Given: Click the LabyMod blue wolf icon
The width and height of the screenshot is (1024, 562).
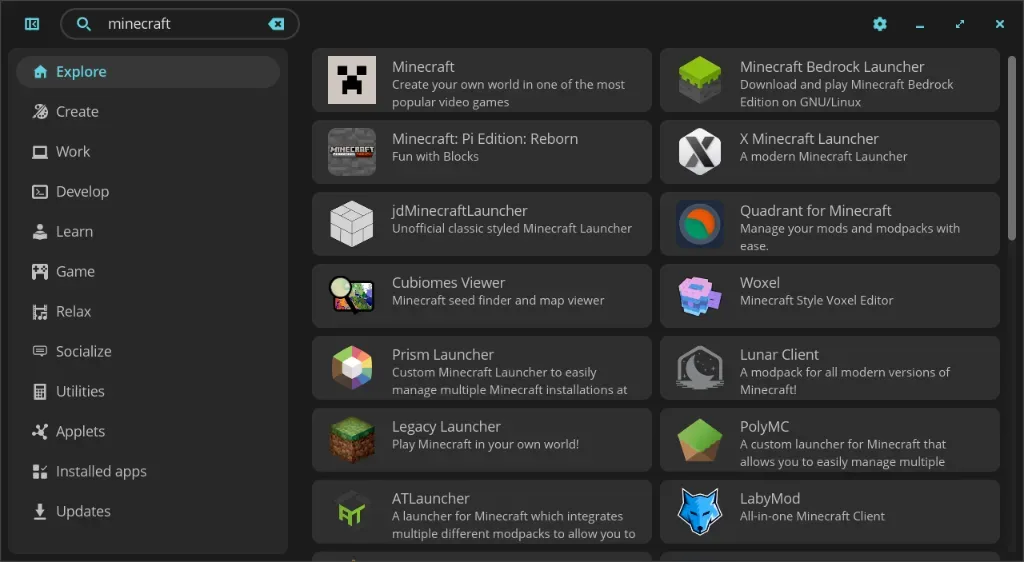Looking at the screenshot, I should (699, 511).
